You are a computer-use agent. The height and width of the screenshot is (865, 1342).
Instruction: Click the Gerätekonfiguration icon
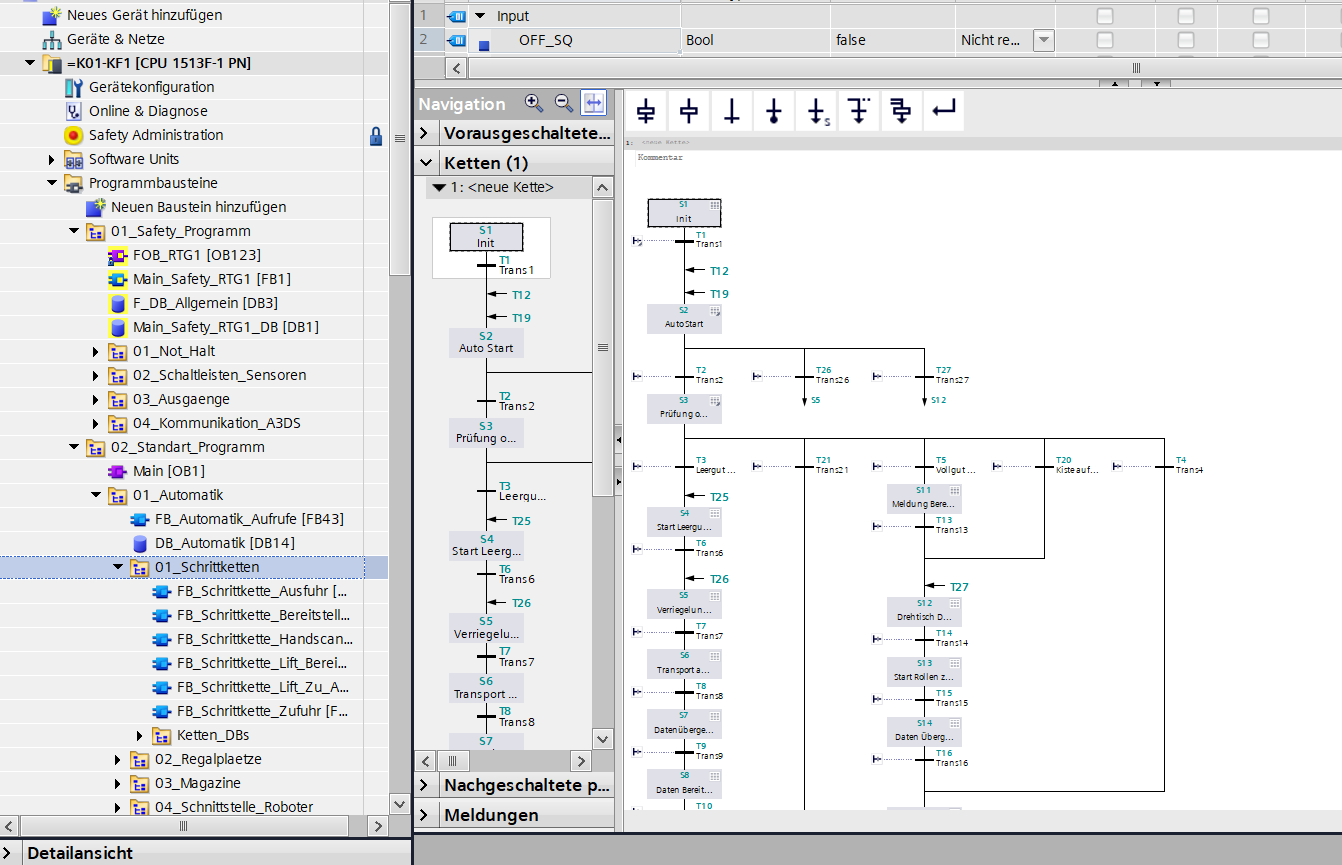click(x=73, y=87)
